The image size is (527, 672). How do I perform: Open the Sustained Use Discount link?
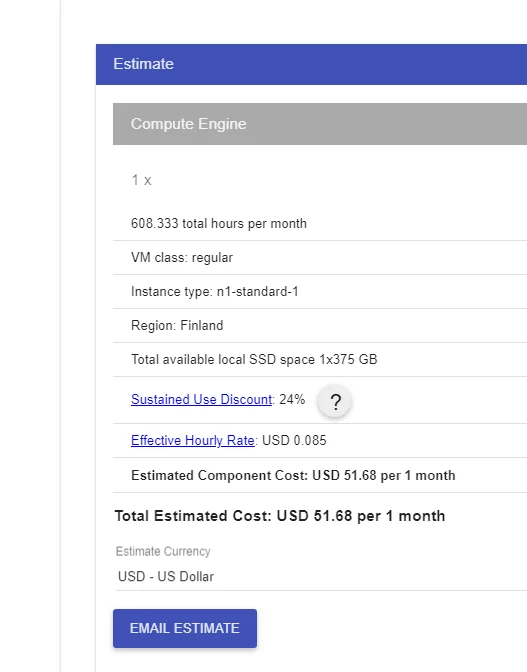coord(201,399)
